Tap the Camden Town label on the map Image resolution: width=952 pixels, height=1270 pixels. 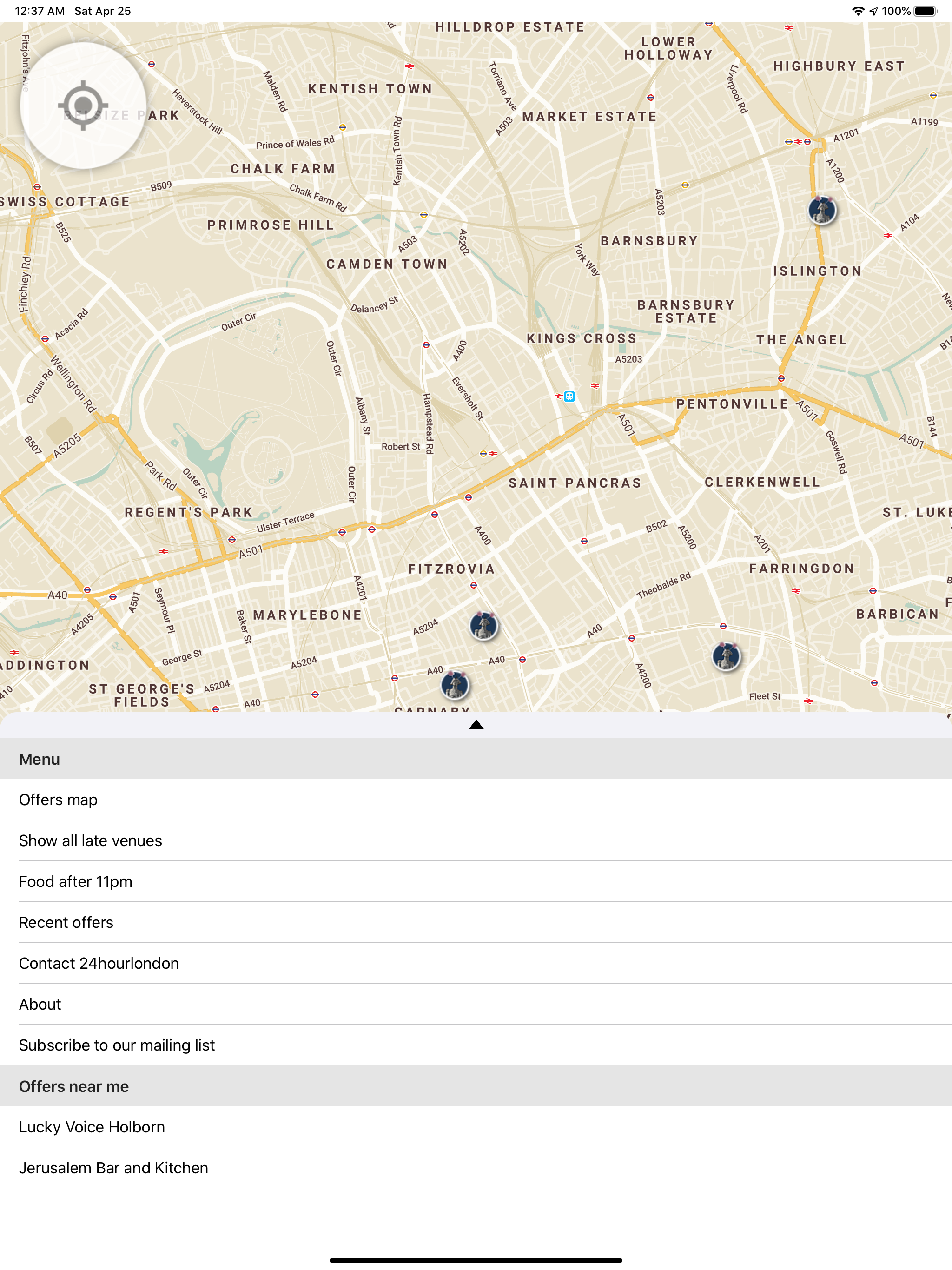[x=387, y=264]
